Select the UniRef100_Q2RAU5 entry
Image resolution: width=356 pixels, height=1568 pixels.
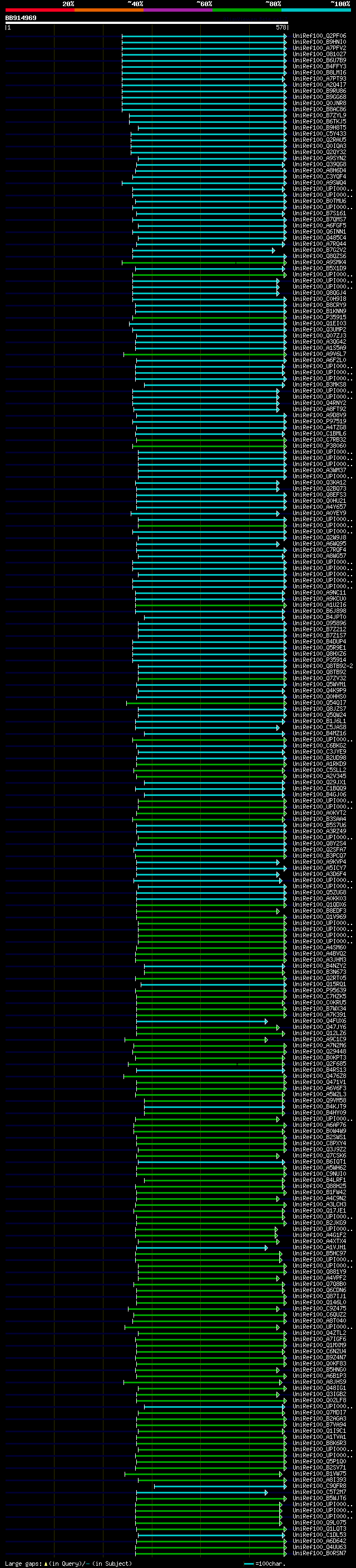click(x=319, y=140)
